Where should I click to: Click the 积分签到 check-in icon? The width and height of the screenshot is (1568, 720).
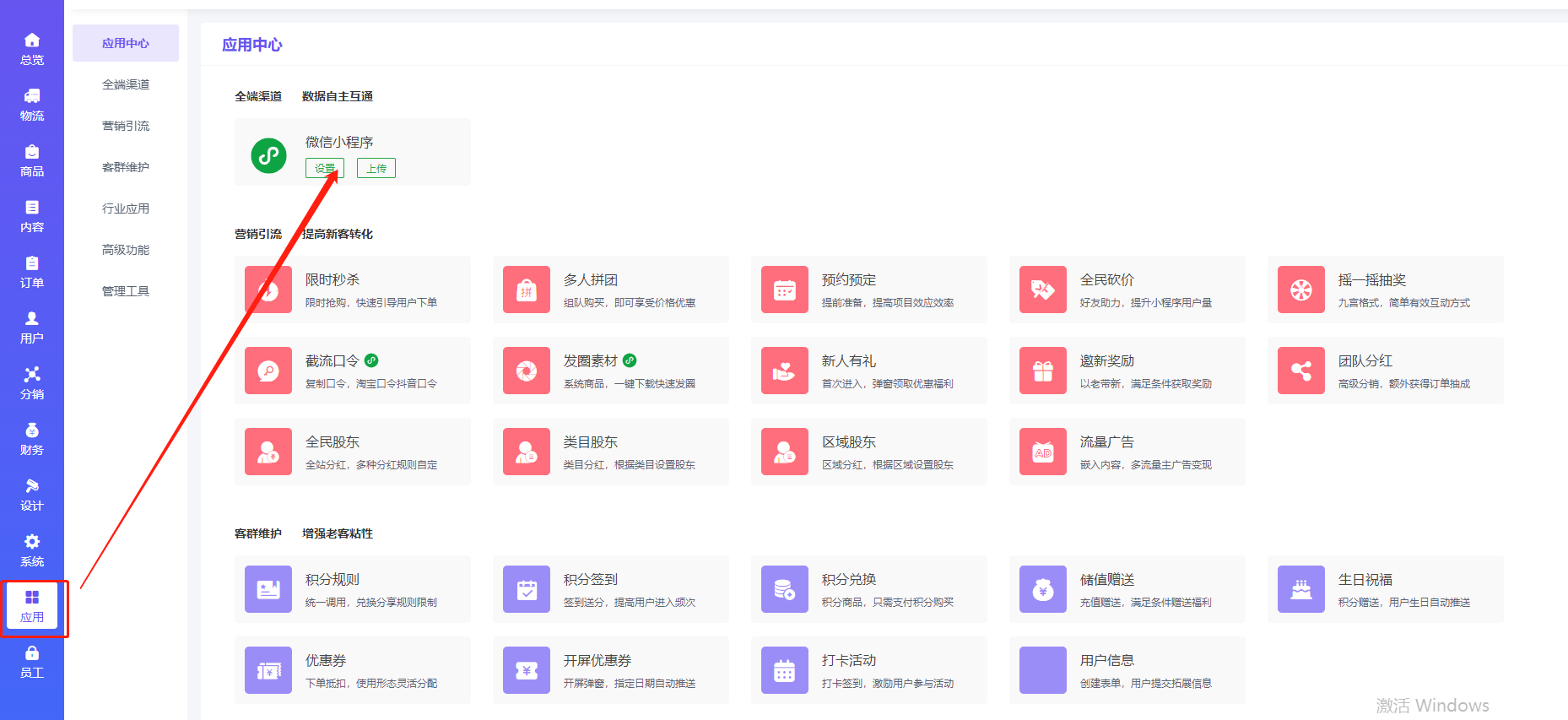click(527, 589)
